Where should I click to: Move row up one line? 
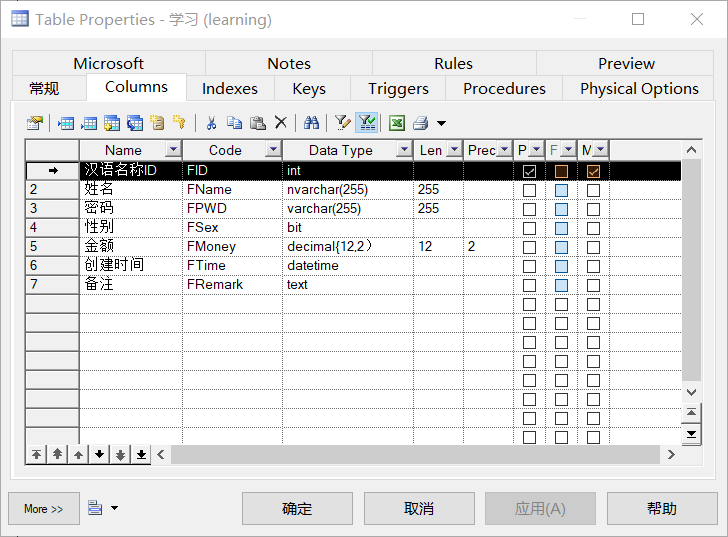click(78, 454)
